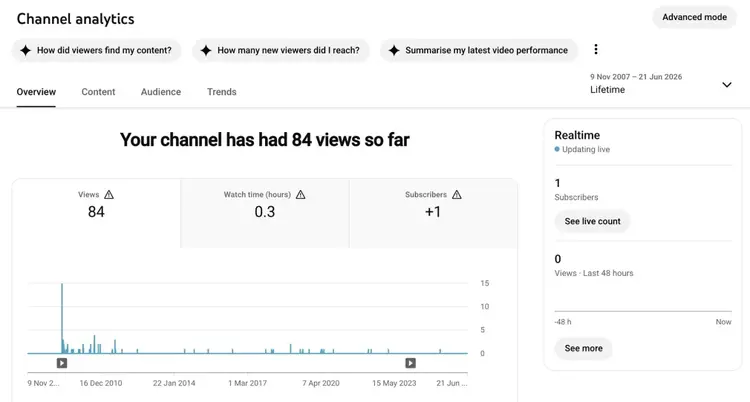Screen dimensions: 750x402
Task: Click the Channel analytics page title
Action: [76, 19]
